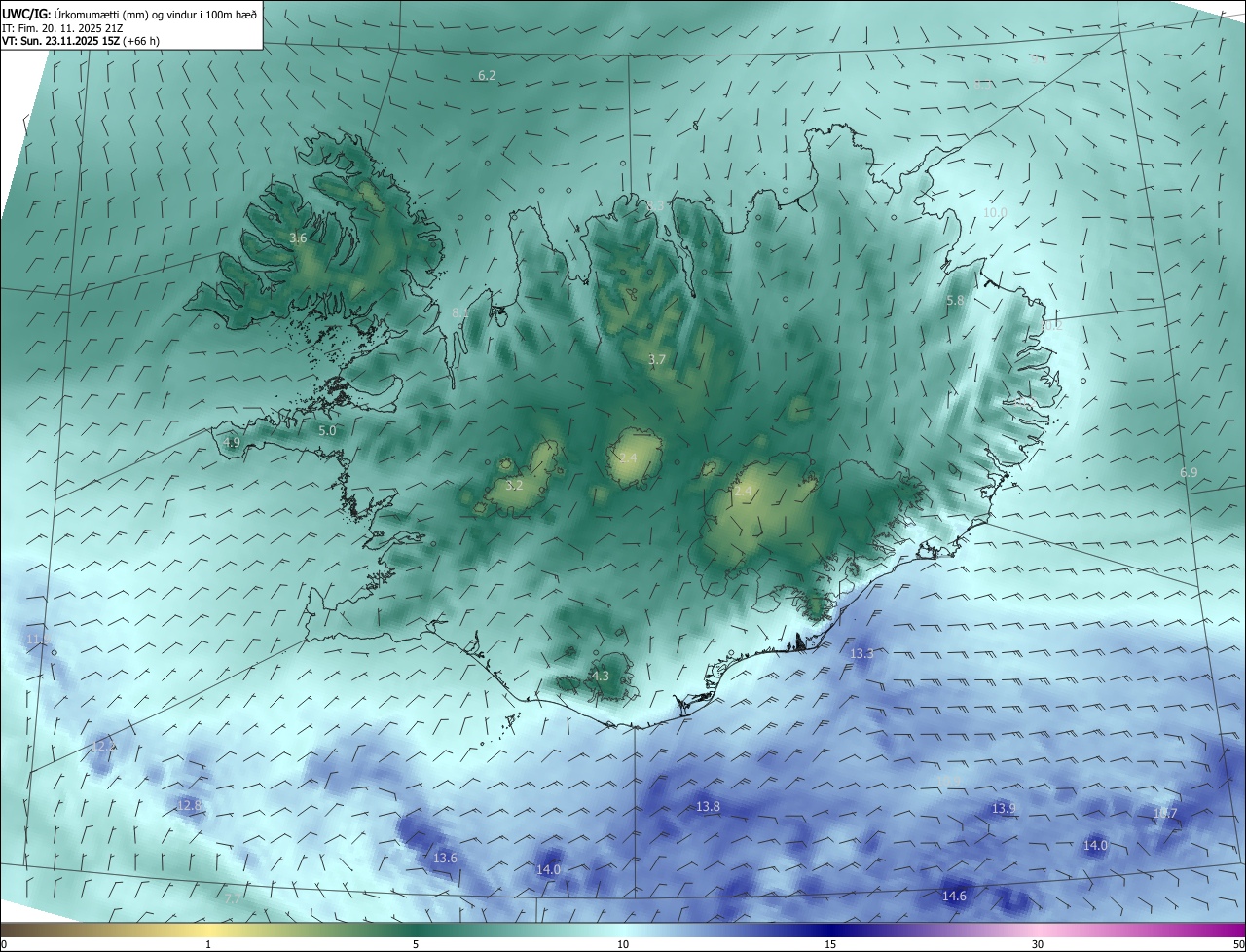Click the 10.0 value off the northeast coast

(995, 212)
